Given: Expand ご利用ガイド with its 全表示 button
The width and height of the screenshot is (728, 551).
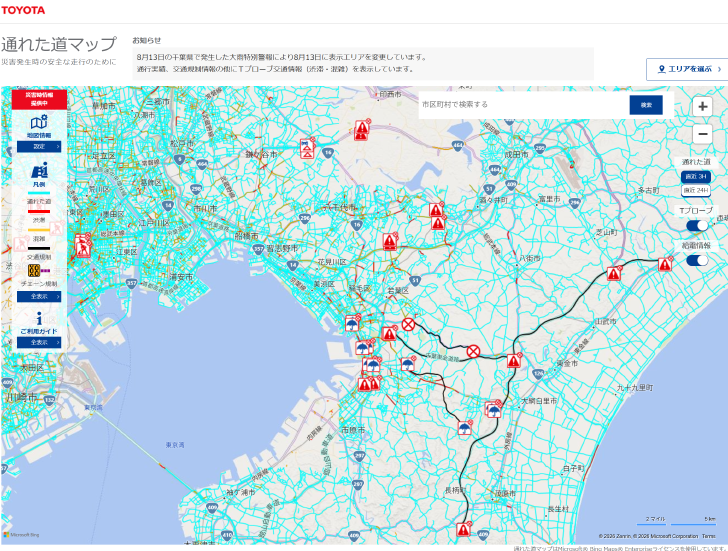Looking at the screenshot, I should tap(39, 343).
